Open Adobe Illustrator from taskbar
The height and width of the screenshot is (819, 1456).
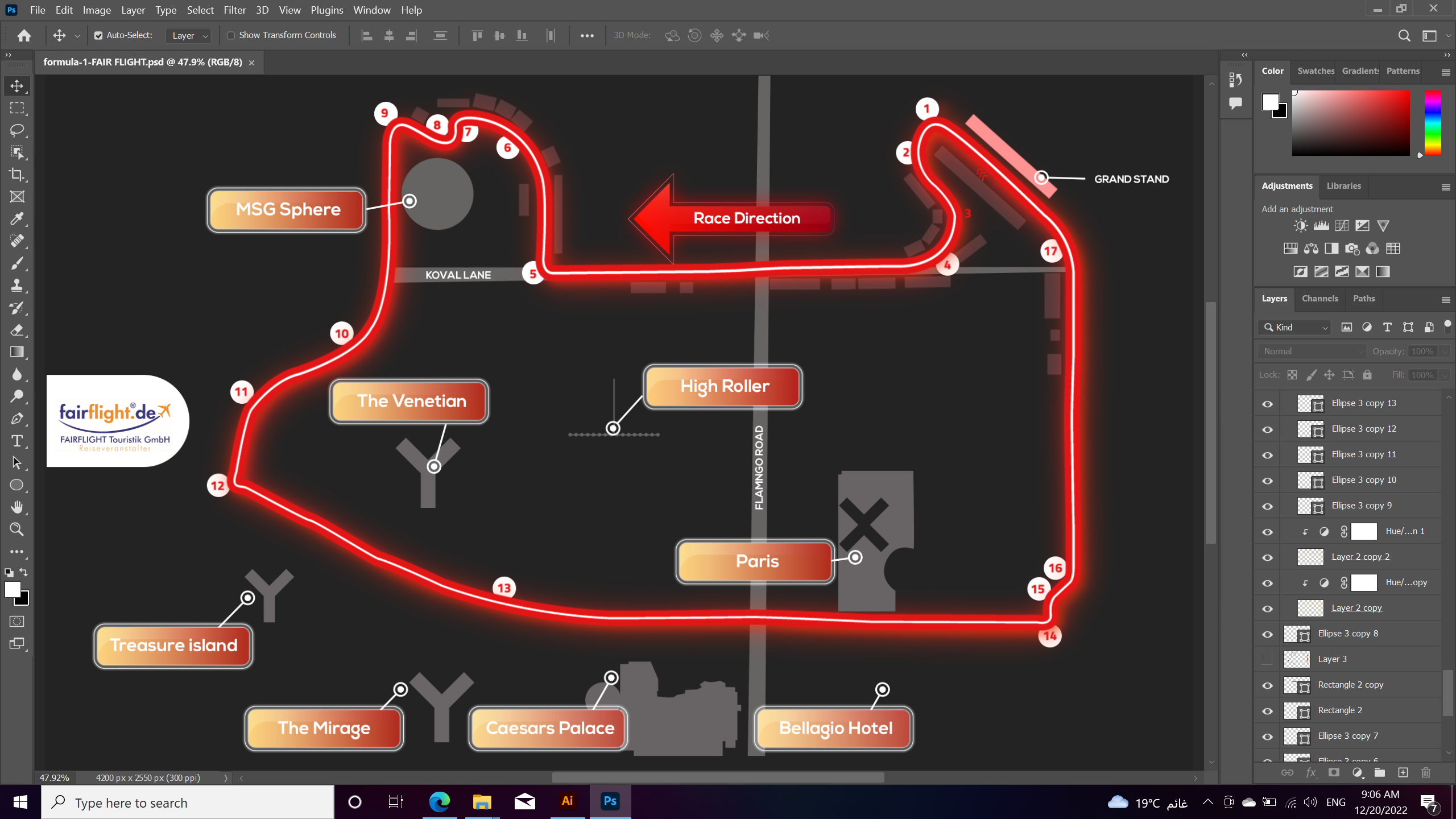click(567, 802)
